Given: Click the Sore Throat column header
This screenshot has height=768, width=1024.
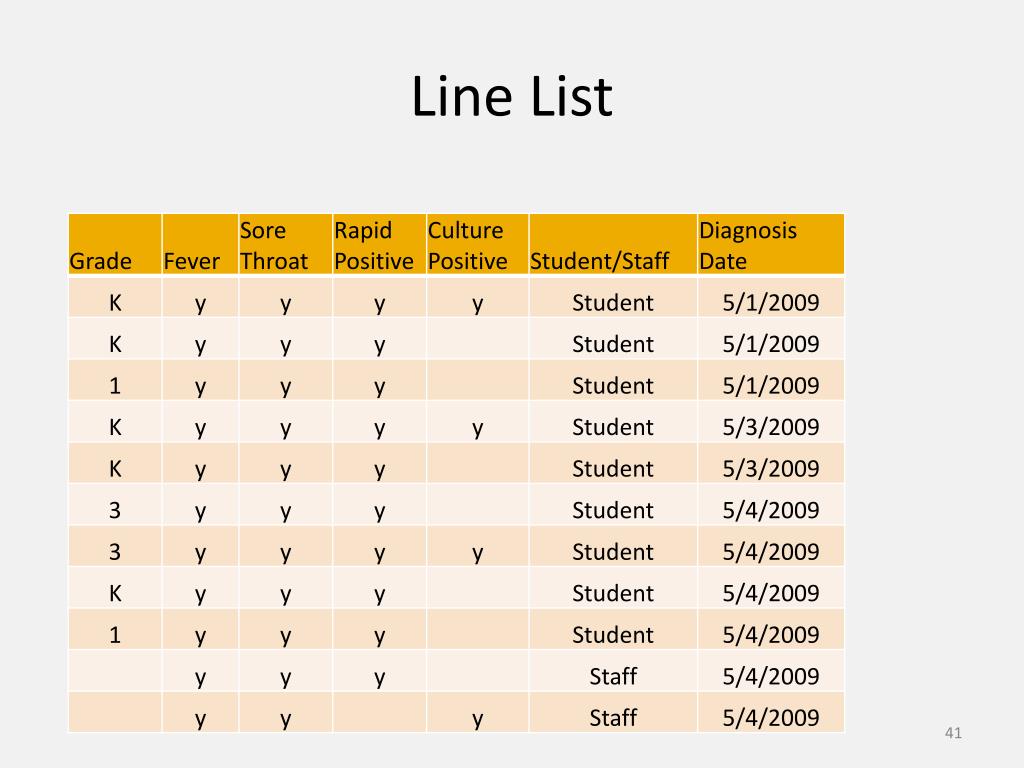Looking at the screenshot, I should tap(285, 244).
